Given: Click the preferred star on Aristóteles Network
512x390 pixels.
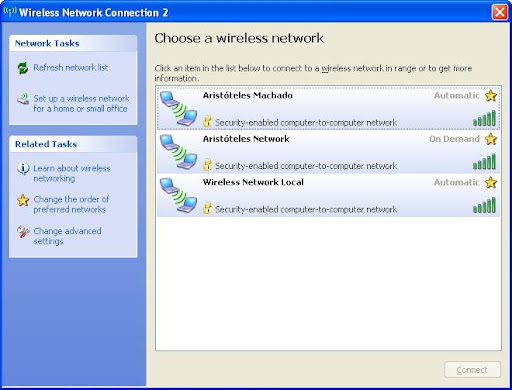Looking at the screenshot, I should (491, 139).
